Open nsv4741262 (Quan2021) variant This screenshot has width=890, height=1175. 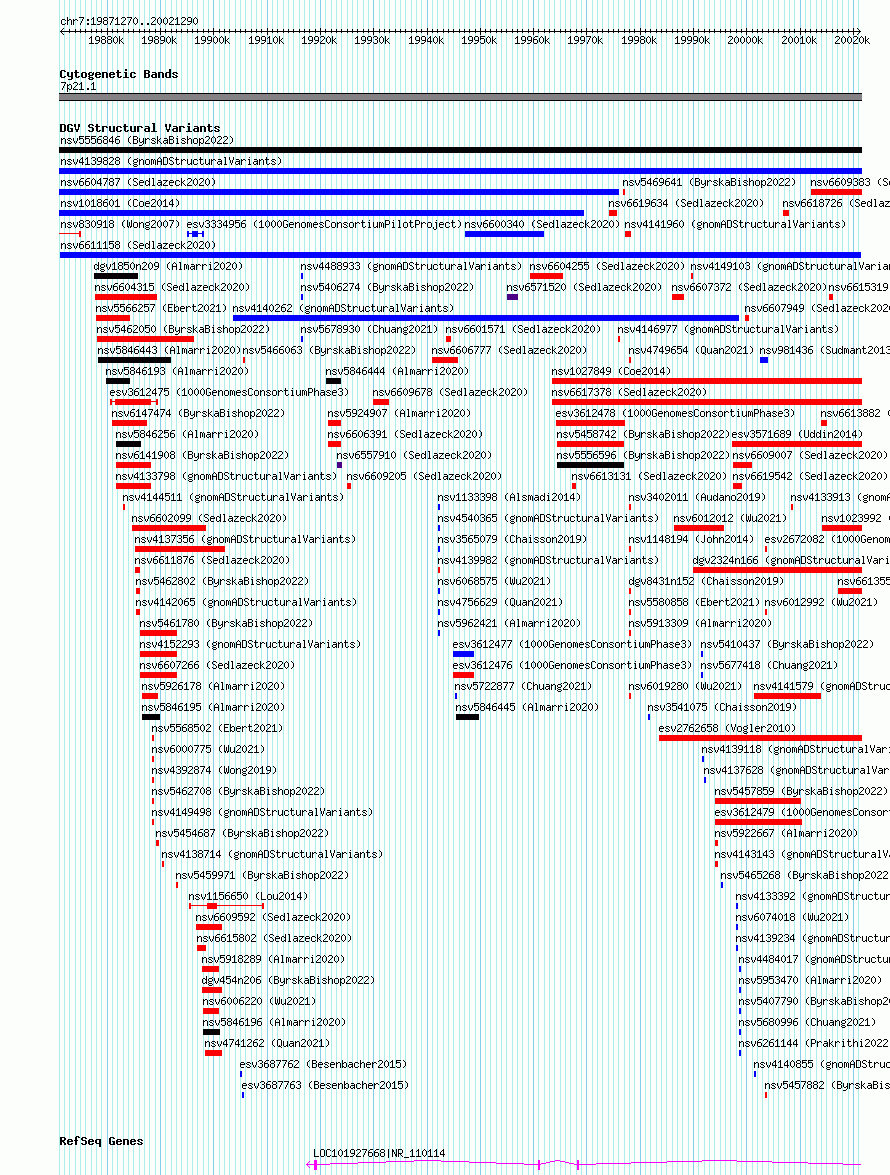pyautogui.click(x=267, y=1042)
